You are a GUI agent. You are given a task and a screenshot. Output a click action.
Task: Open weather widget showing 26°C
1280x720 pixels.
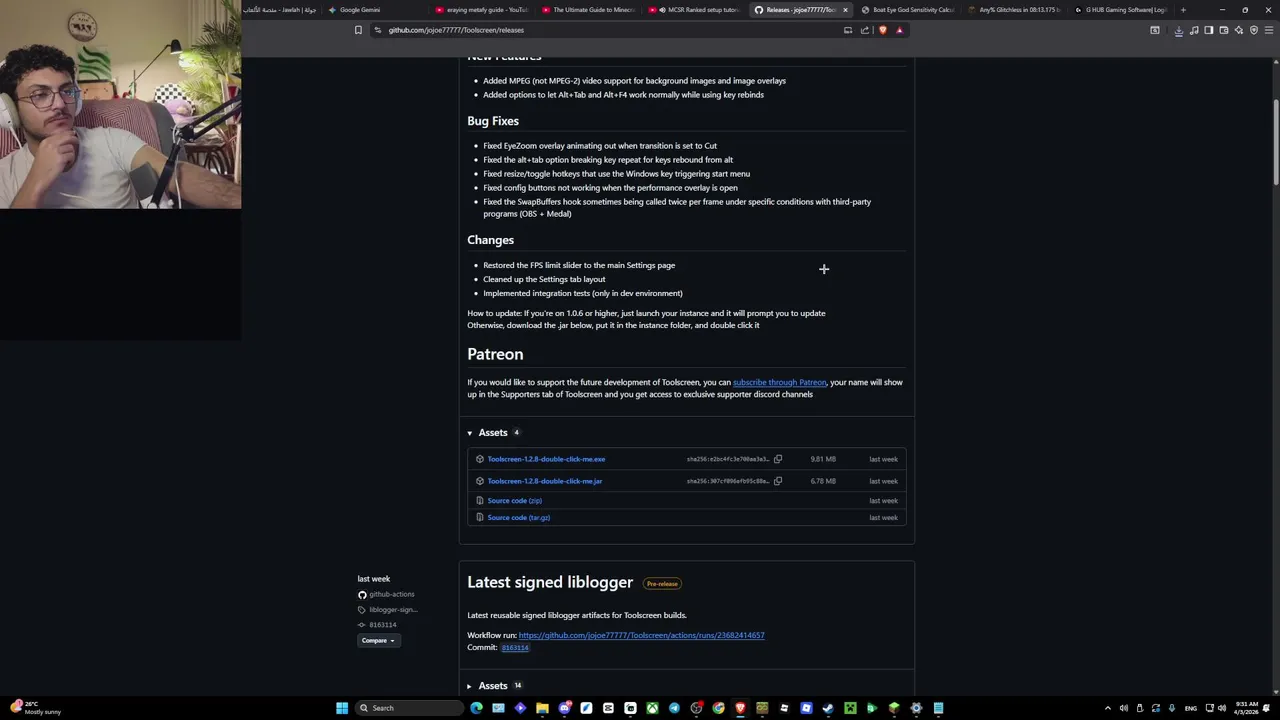coord(36,708)
